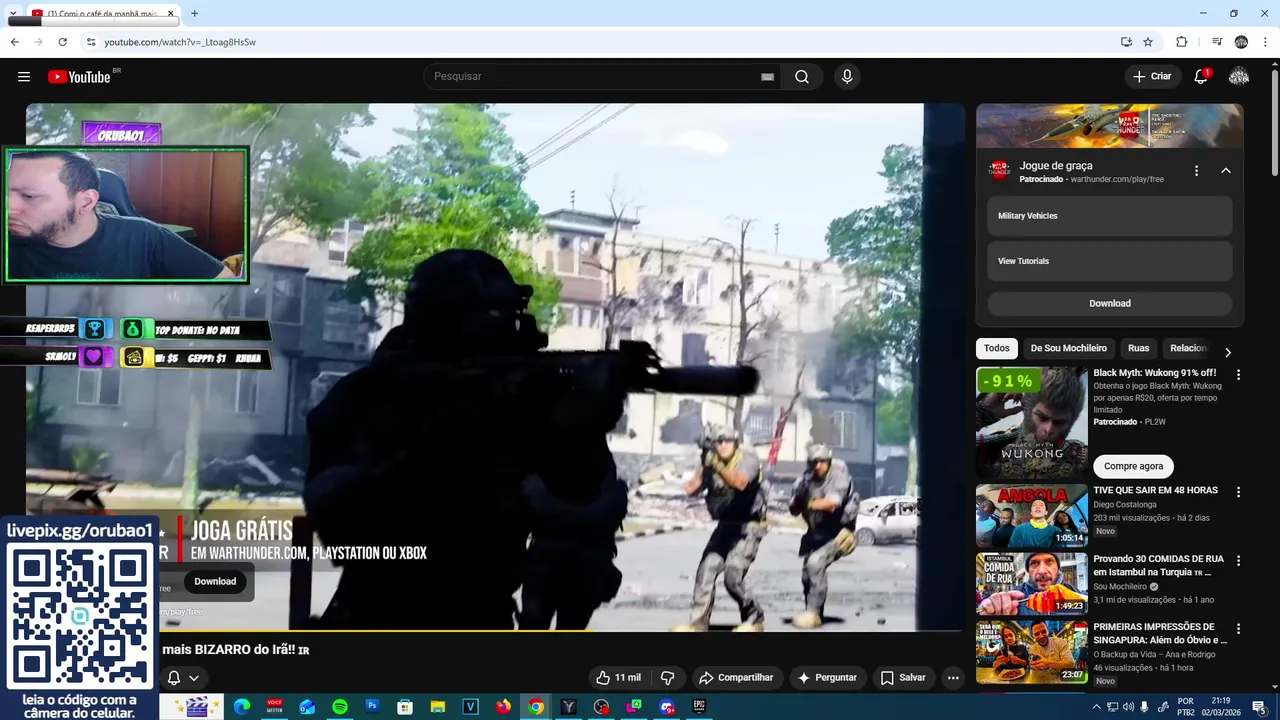Click the ad Download button on video
1280x720 pixels.
pyautogui.click(x=215, y=581)
